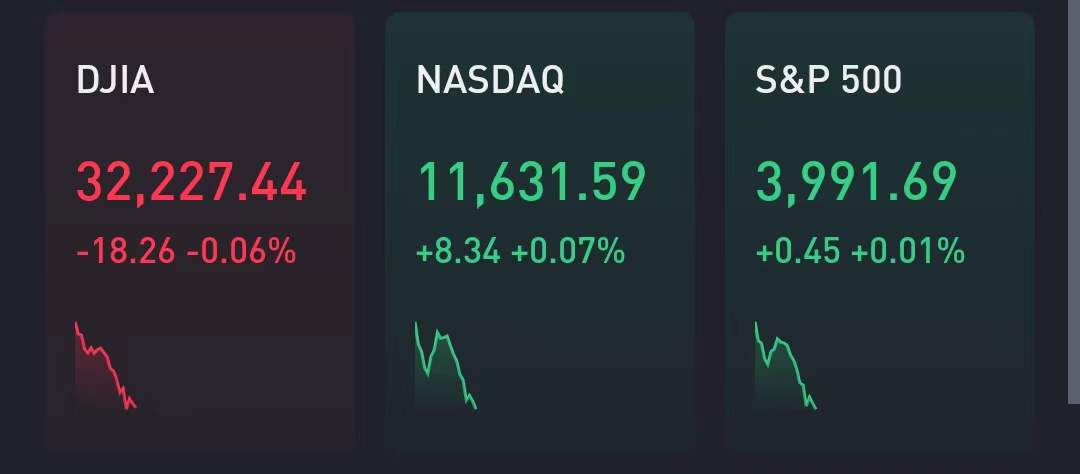Viewport: 1080px width, 474px height.
Task: Click the S&P 500 percent change +0.01%
Action: coord(908,251)
